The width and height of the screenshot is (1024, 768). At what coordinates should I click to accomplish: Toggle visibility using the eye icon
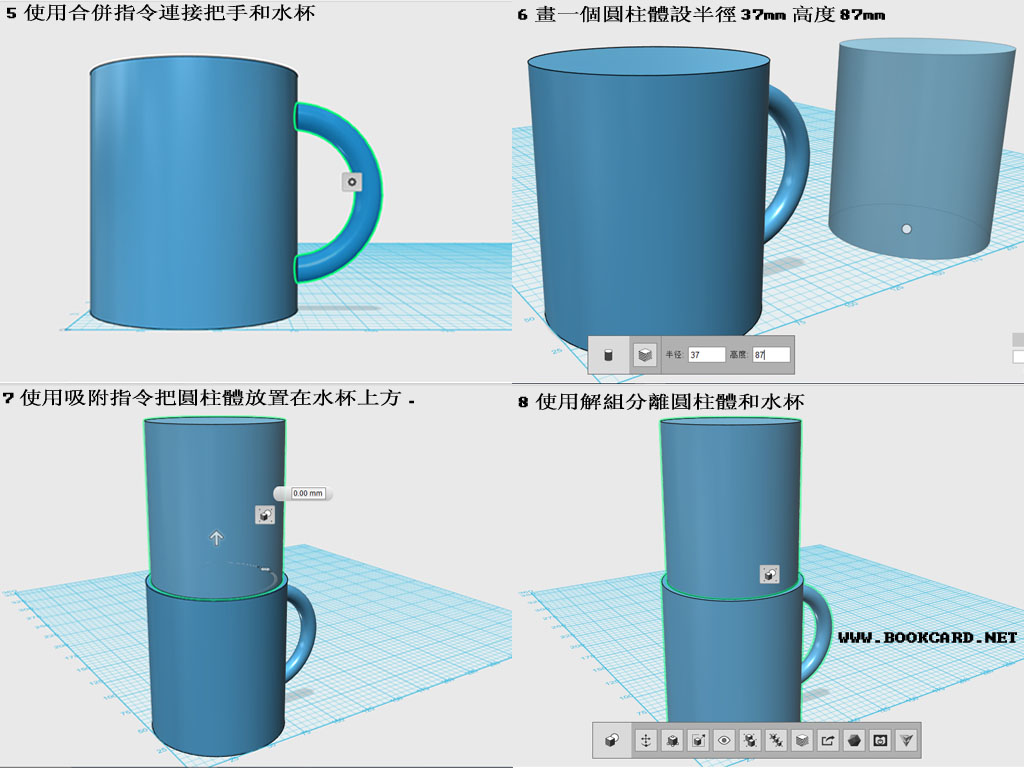coord(723,740)
